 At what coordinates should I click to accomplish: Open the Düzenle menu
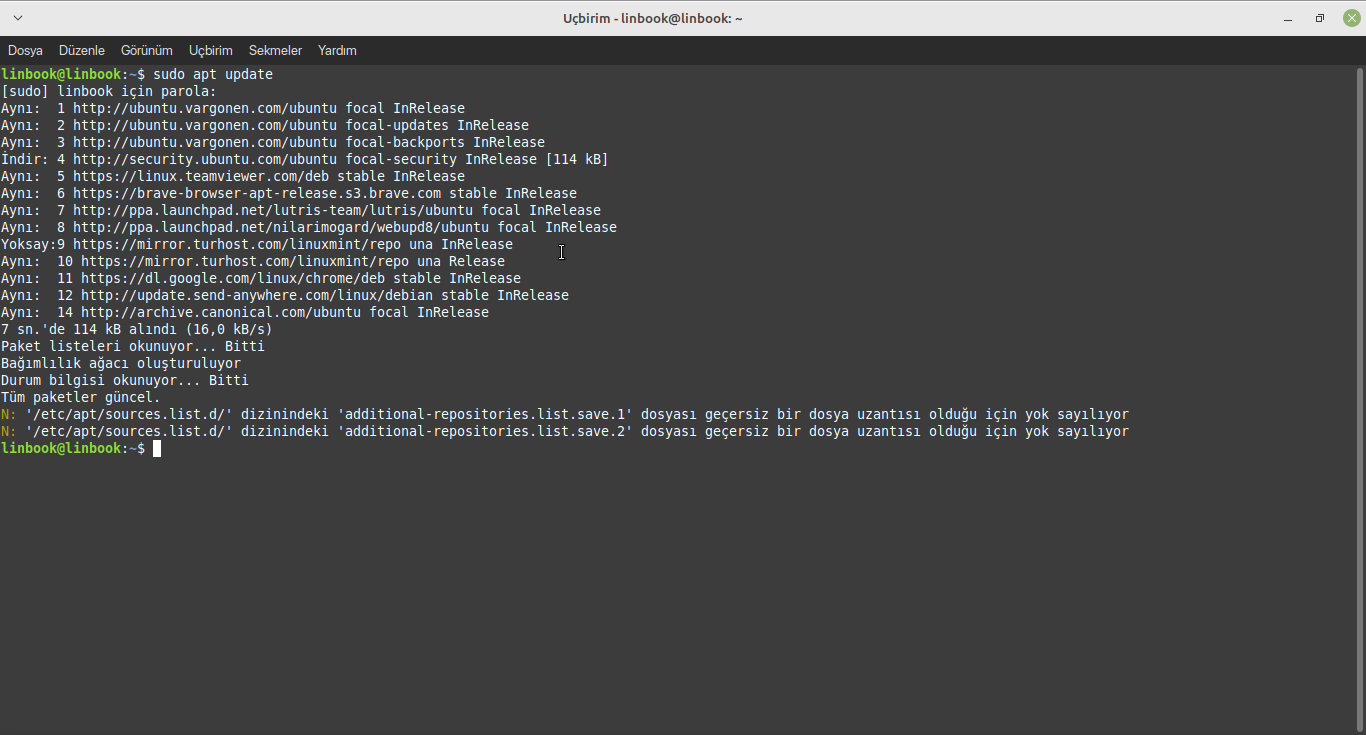tap(82, 50)
